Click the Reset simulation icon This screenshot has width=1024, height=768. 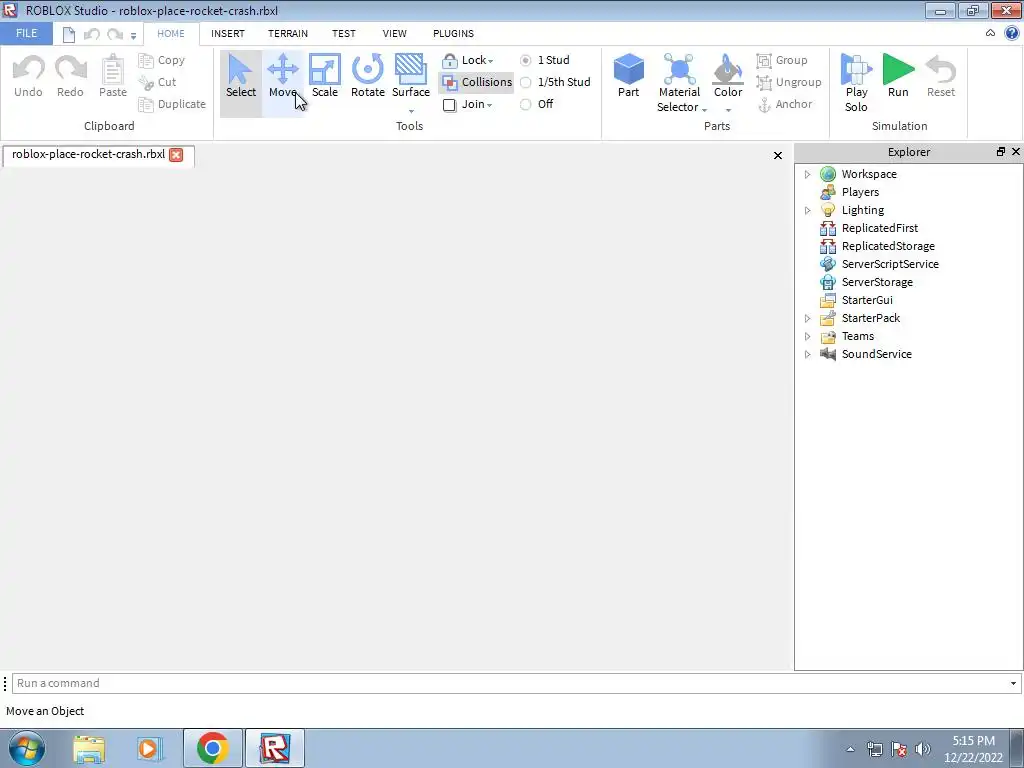click(x=940, y=69)
